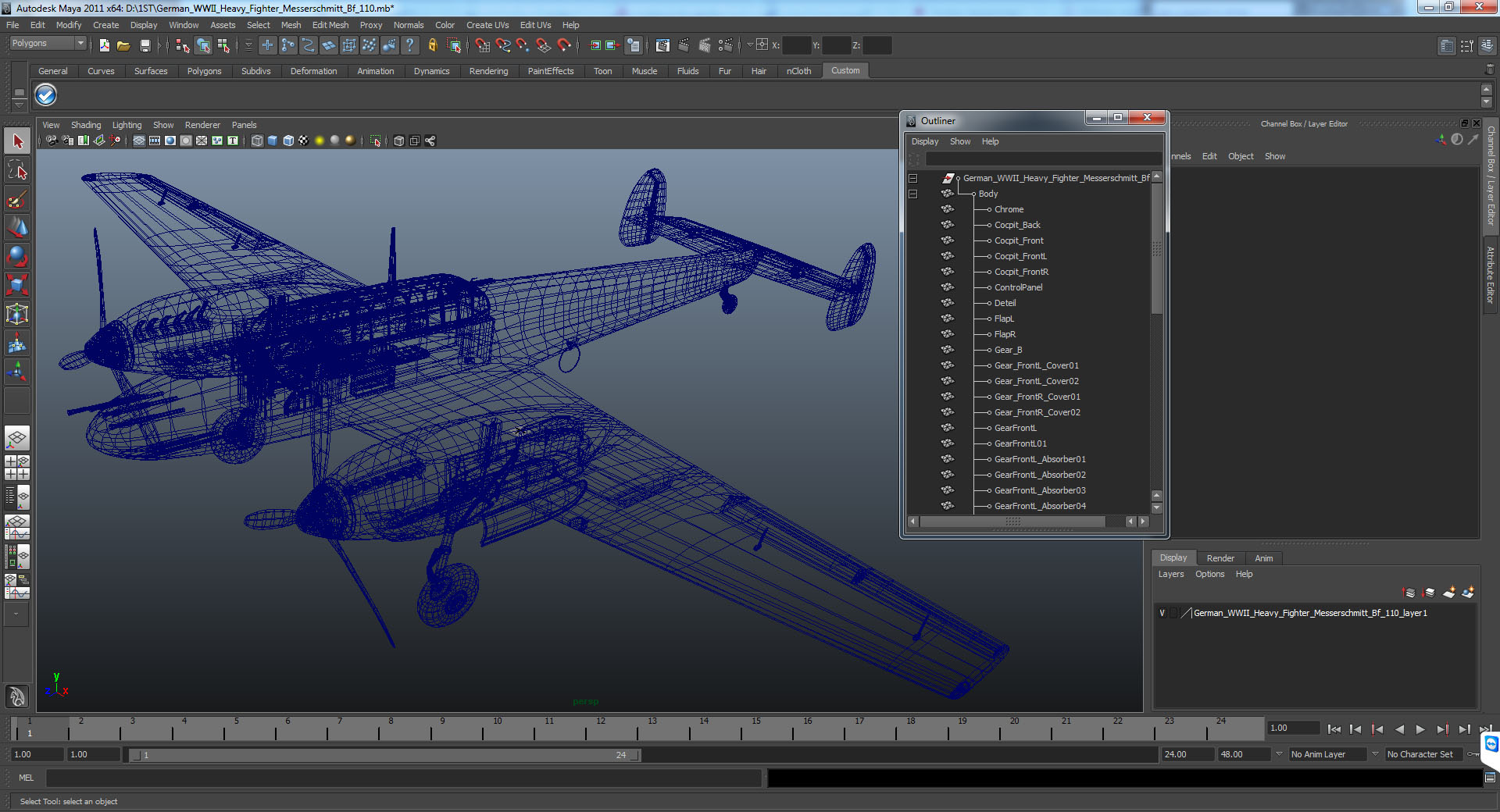Open render settings icon
This screenshot has height=812, width=1500.
point(725,45)
